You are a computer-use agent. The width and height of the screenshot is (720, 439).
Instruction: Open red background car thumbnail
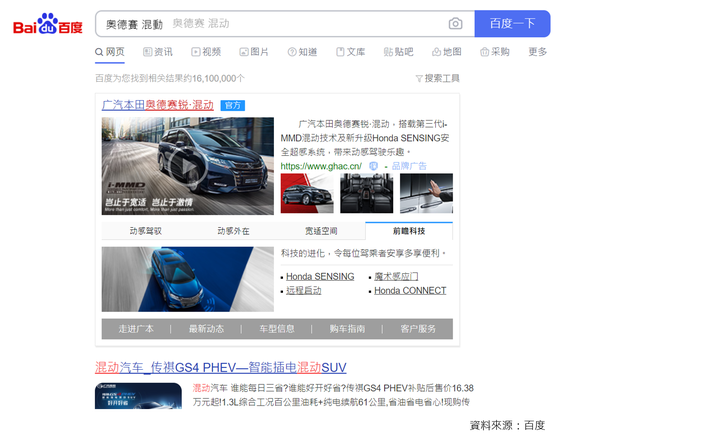[x=307, y=193]
